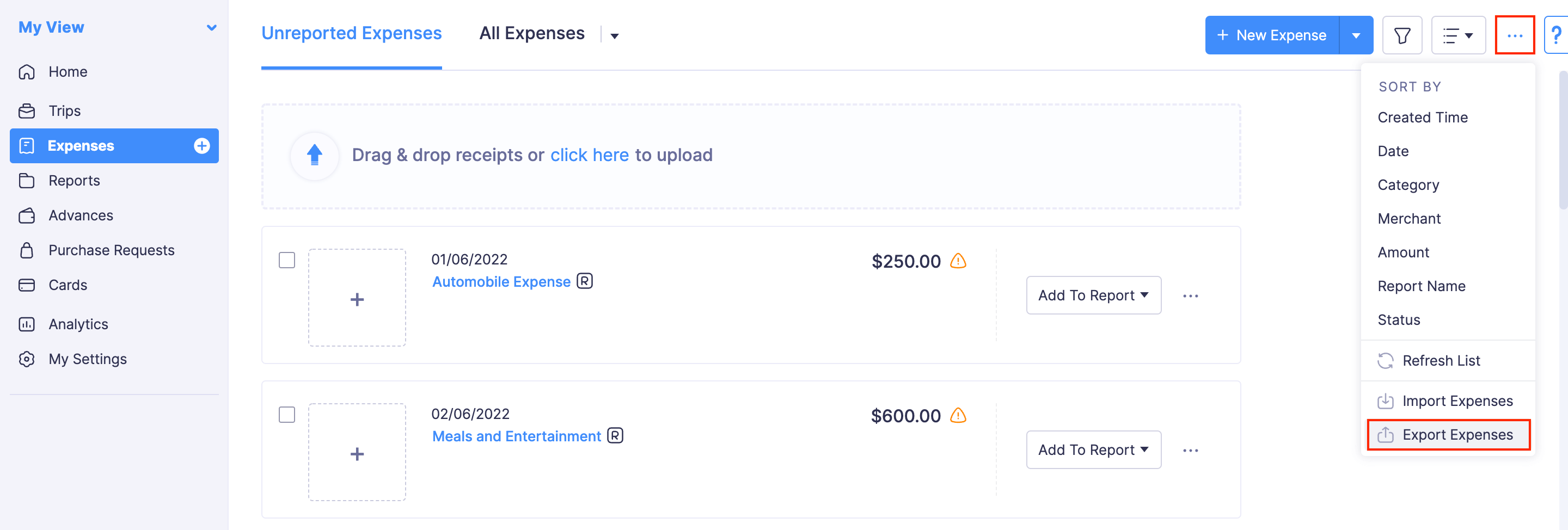Navigate to Advances
Screen dimensions: 1568x530
point(81,215)
